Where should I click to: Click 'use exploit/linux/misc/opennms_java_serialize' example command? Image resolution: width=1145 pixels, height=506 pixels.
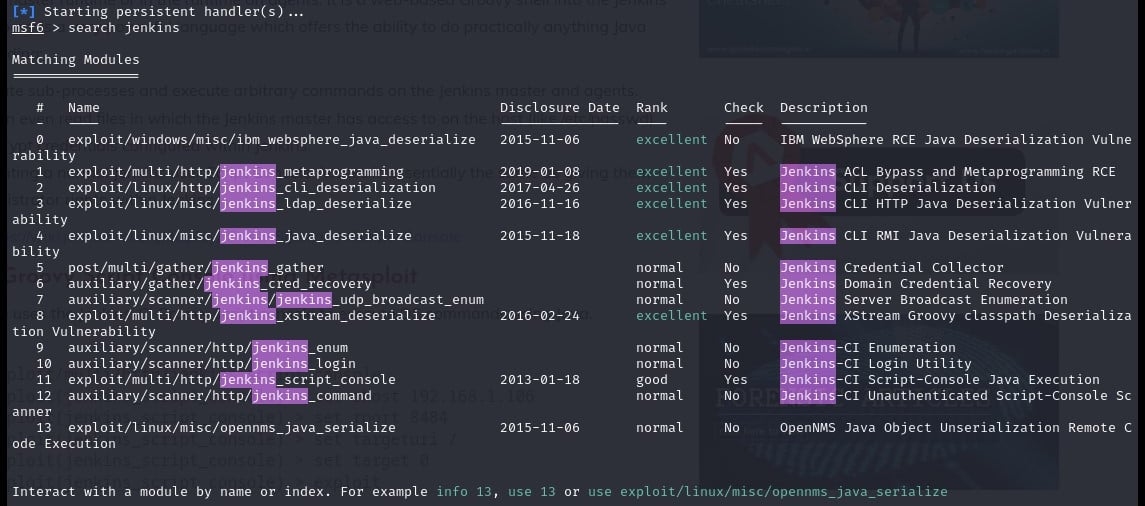tap(767, 492)
